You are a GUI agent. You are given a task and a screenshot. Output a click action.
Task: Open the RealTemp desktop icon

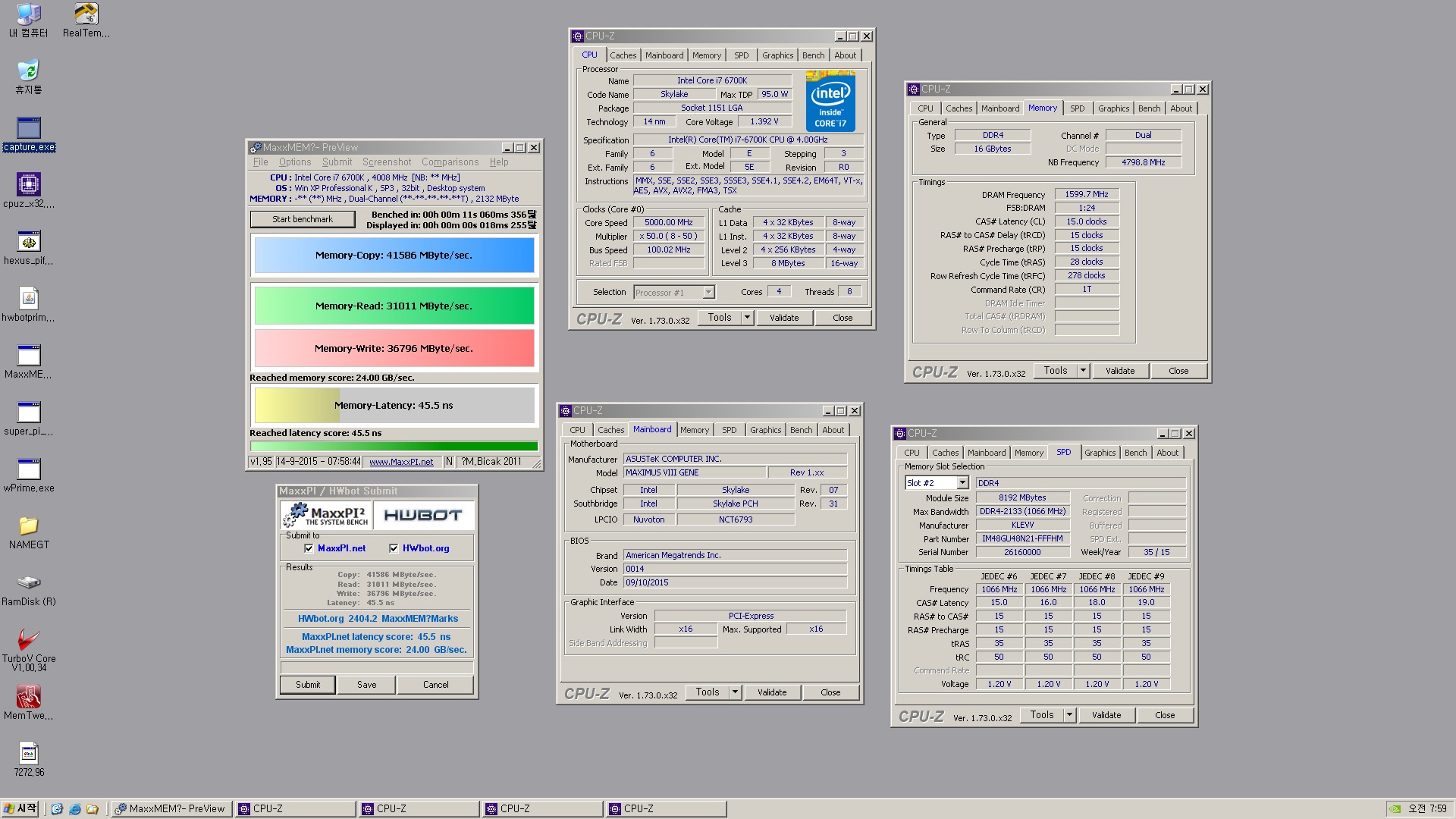pos(86,20)
